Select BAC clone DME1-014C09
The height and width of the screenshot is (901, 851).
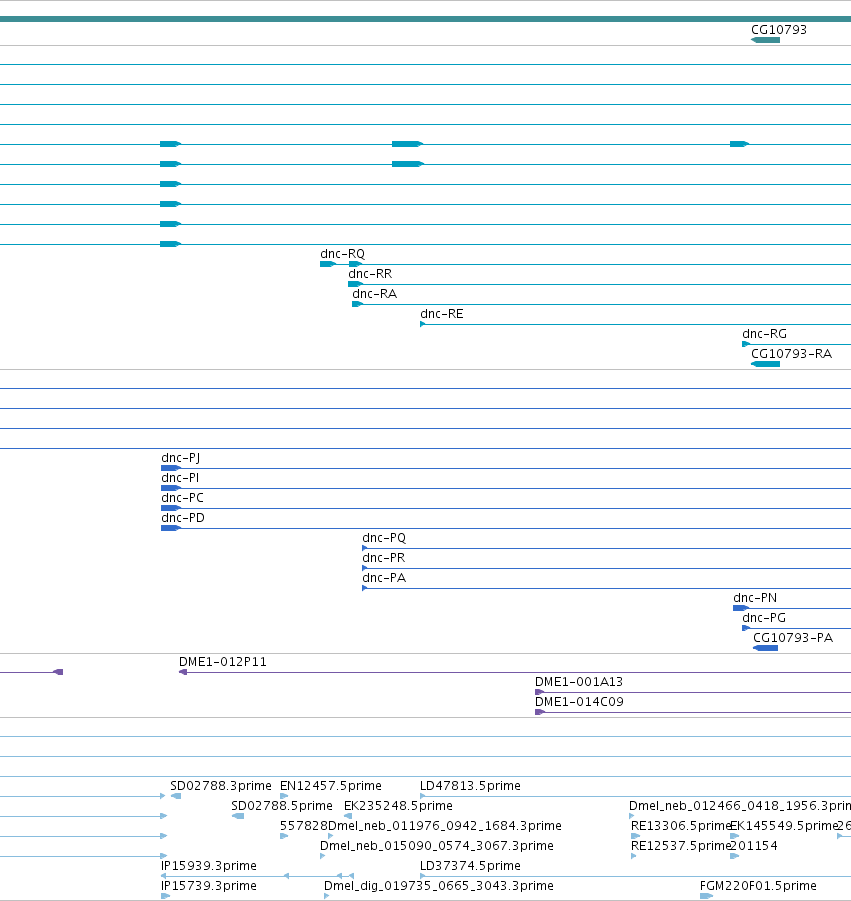tap(579, 702)
